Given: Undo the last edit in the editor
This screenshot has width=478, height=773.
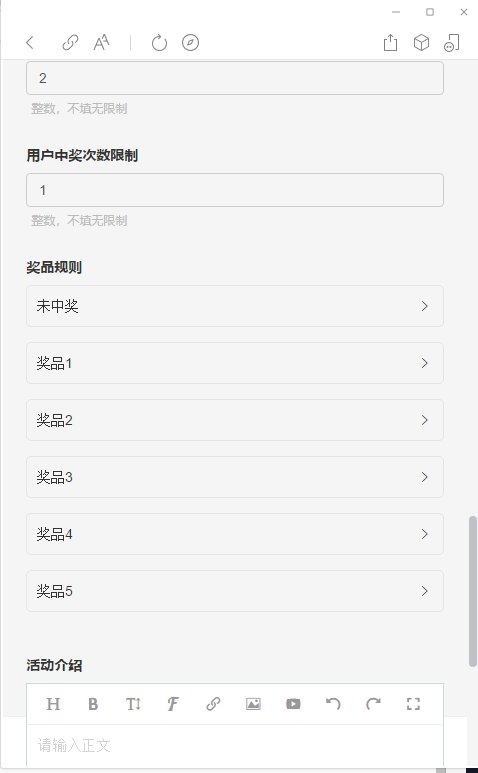Looking at the screenshot, I should tap(333, 703).
